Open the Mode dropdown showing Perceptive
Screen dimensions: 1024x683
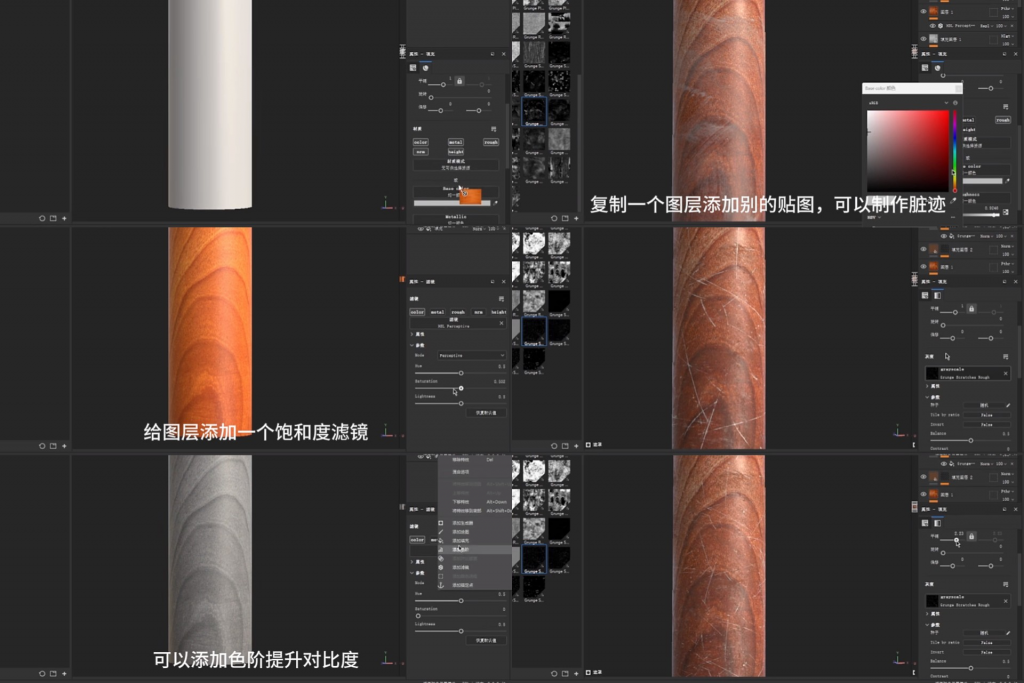tap(472, 355)
